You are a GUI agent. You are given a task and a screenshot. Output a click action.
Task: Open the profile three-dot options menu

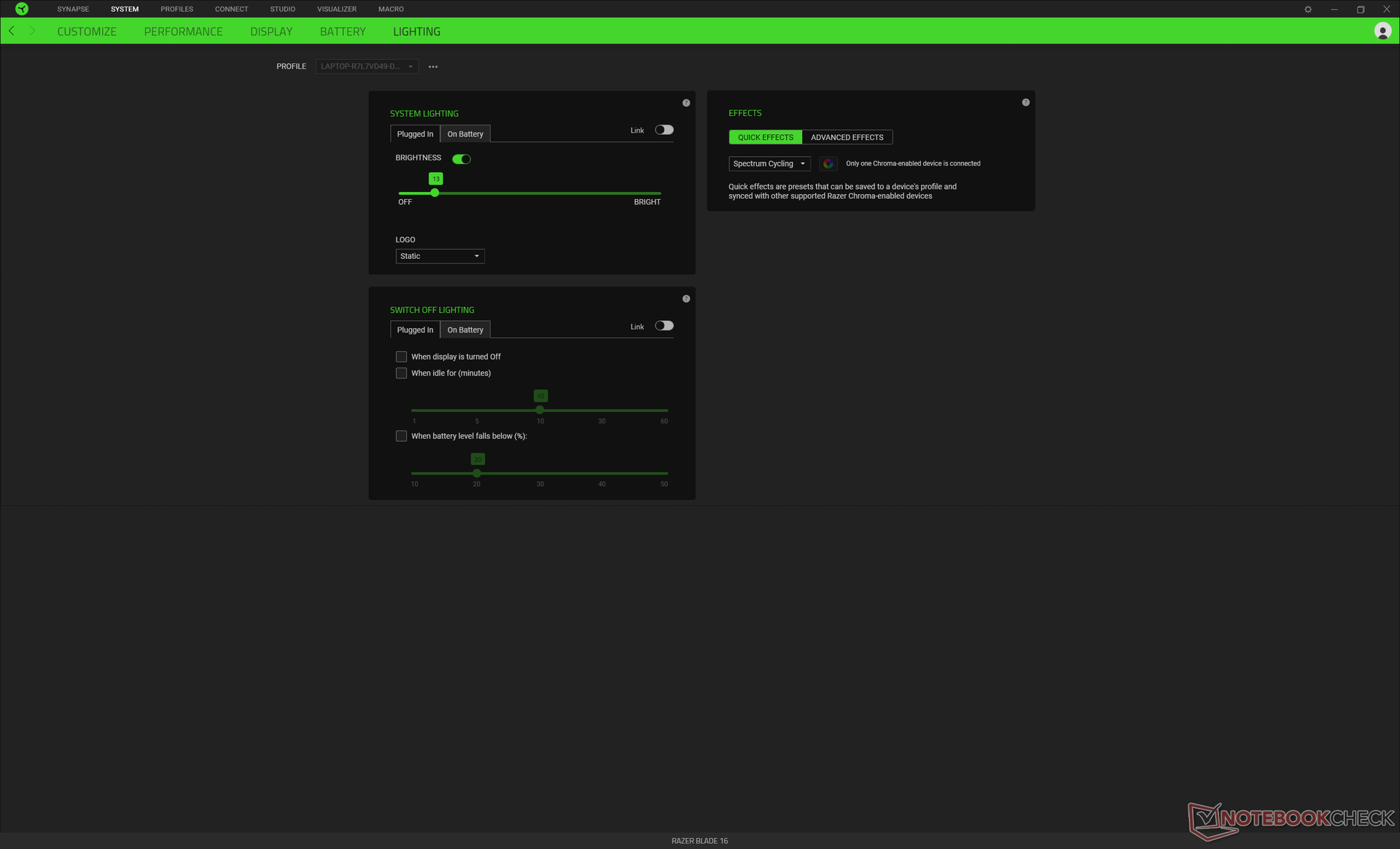433,66
